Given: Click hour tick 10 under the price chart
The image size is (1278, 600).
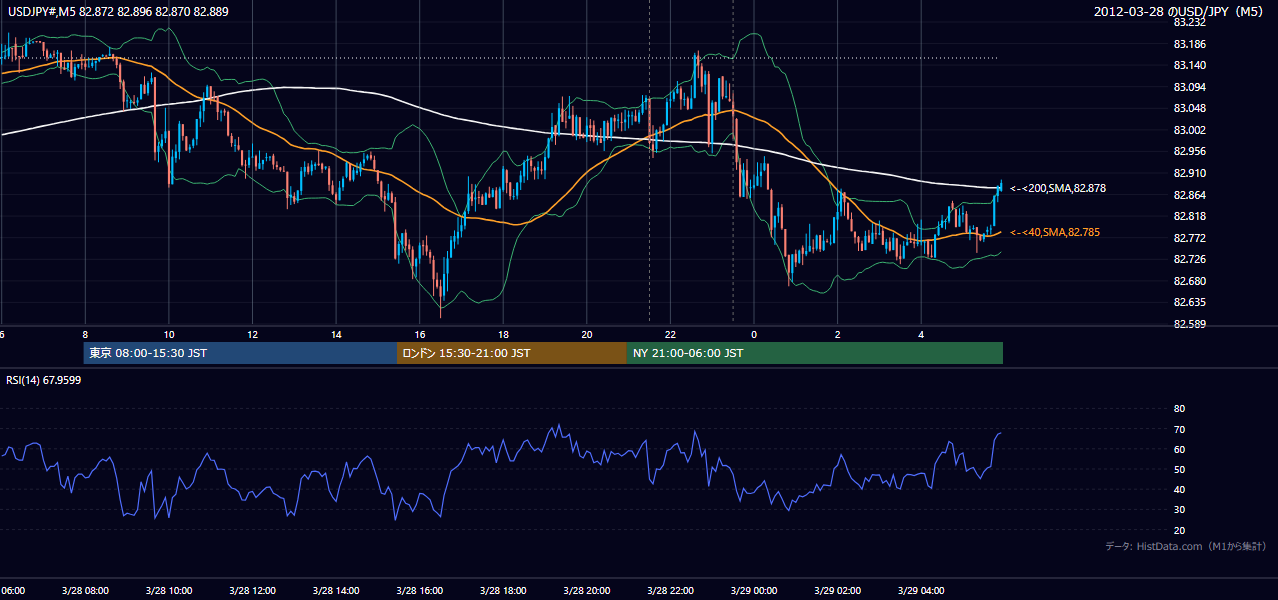Looking at the screenshot, I should [169, 334].
